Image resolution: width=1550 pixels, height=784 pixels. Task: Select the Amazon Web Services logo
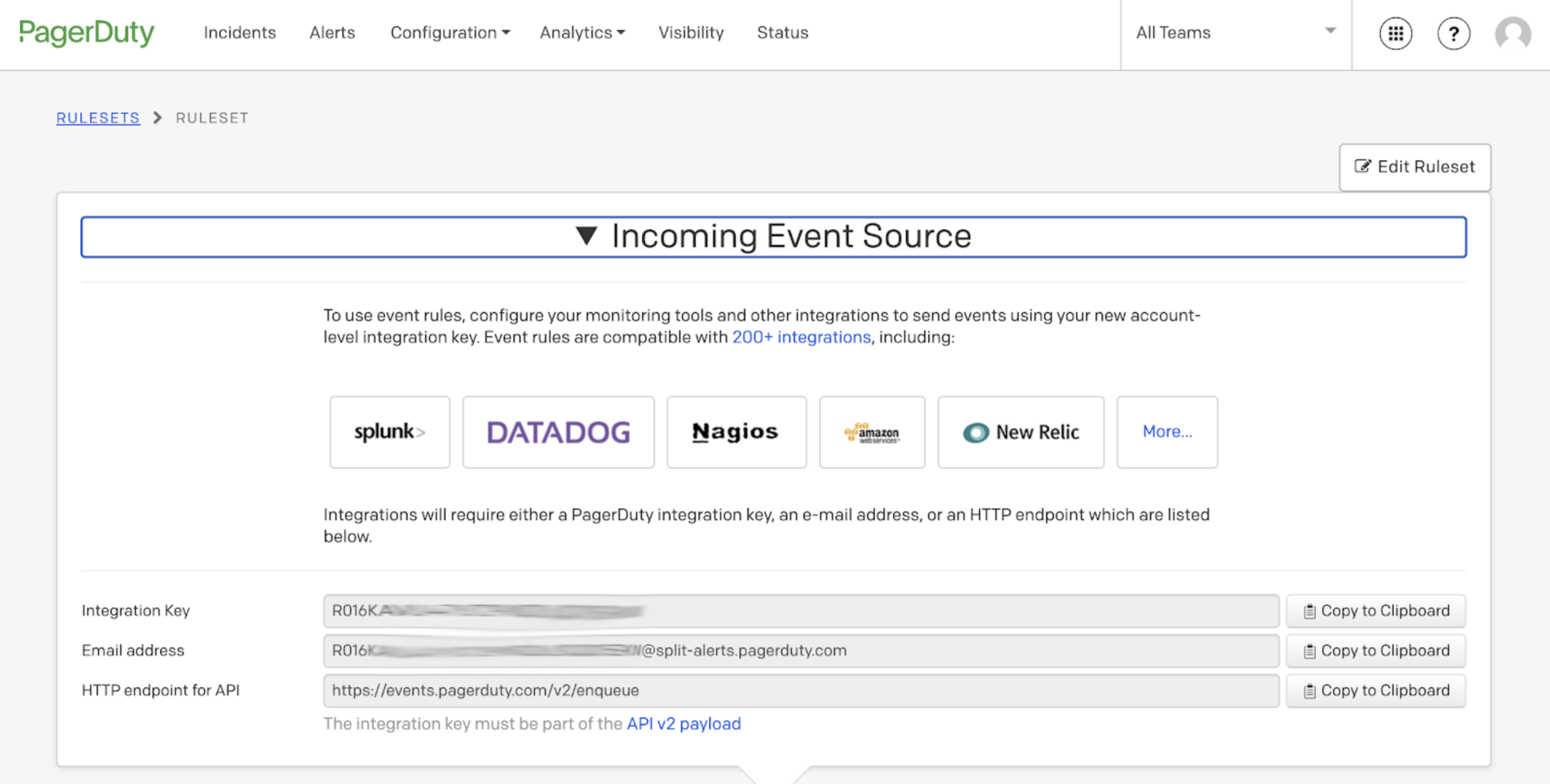[x=872, y=431]
